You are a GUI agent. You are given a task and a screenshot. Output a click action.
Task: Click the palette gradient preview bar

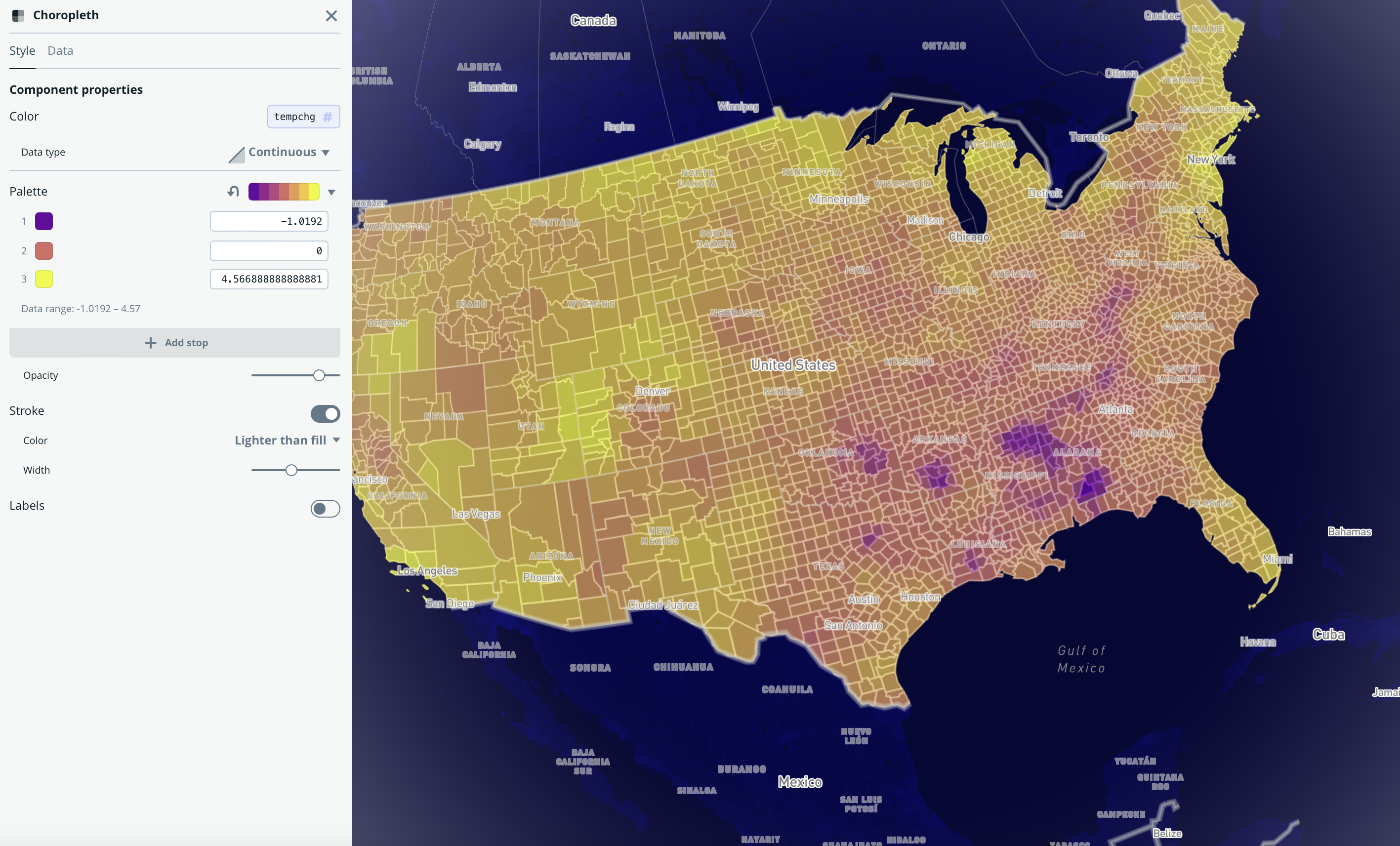point(284,192)
